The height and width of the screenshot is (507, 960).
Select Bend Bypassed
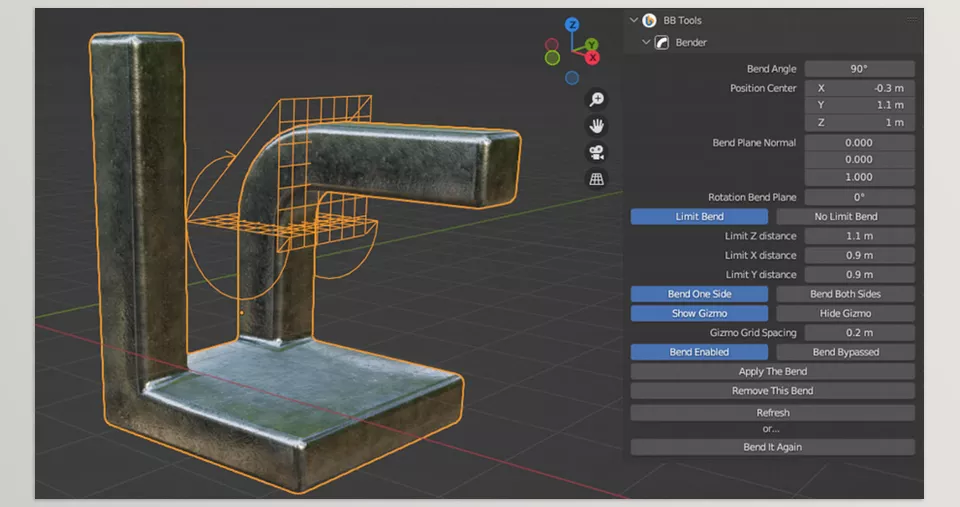click(846, 352)
